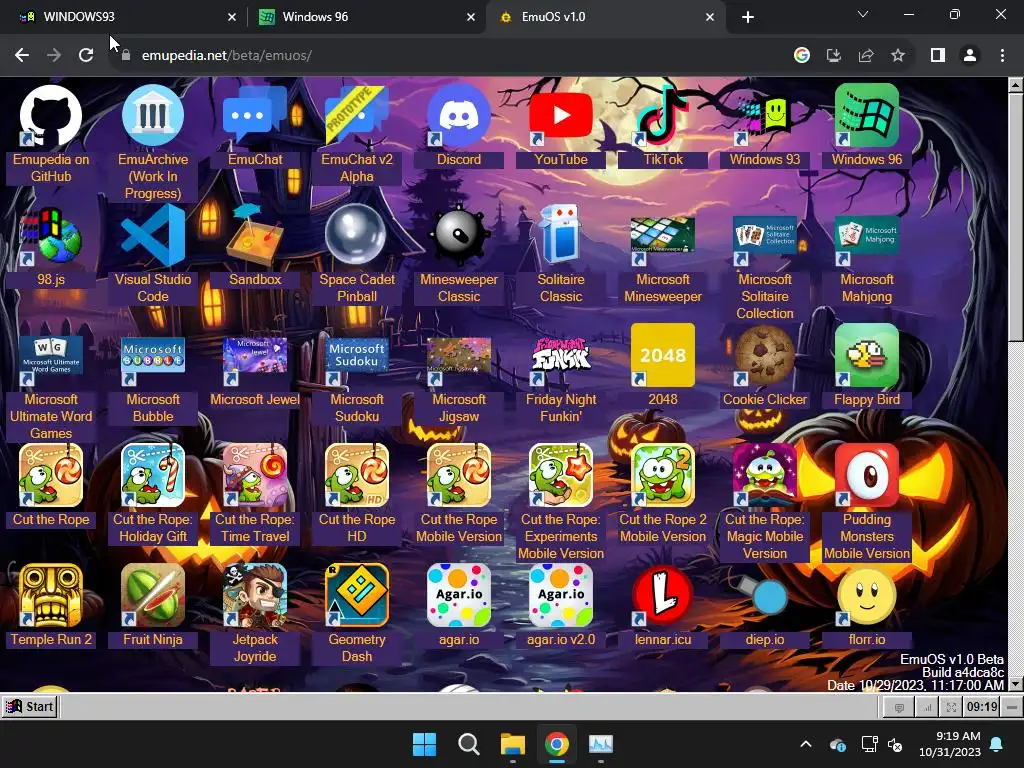Open Cut the Rope: Experiments Mobile Version

click(x=560, y=476)
